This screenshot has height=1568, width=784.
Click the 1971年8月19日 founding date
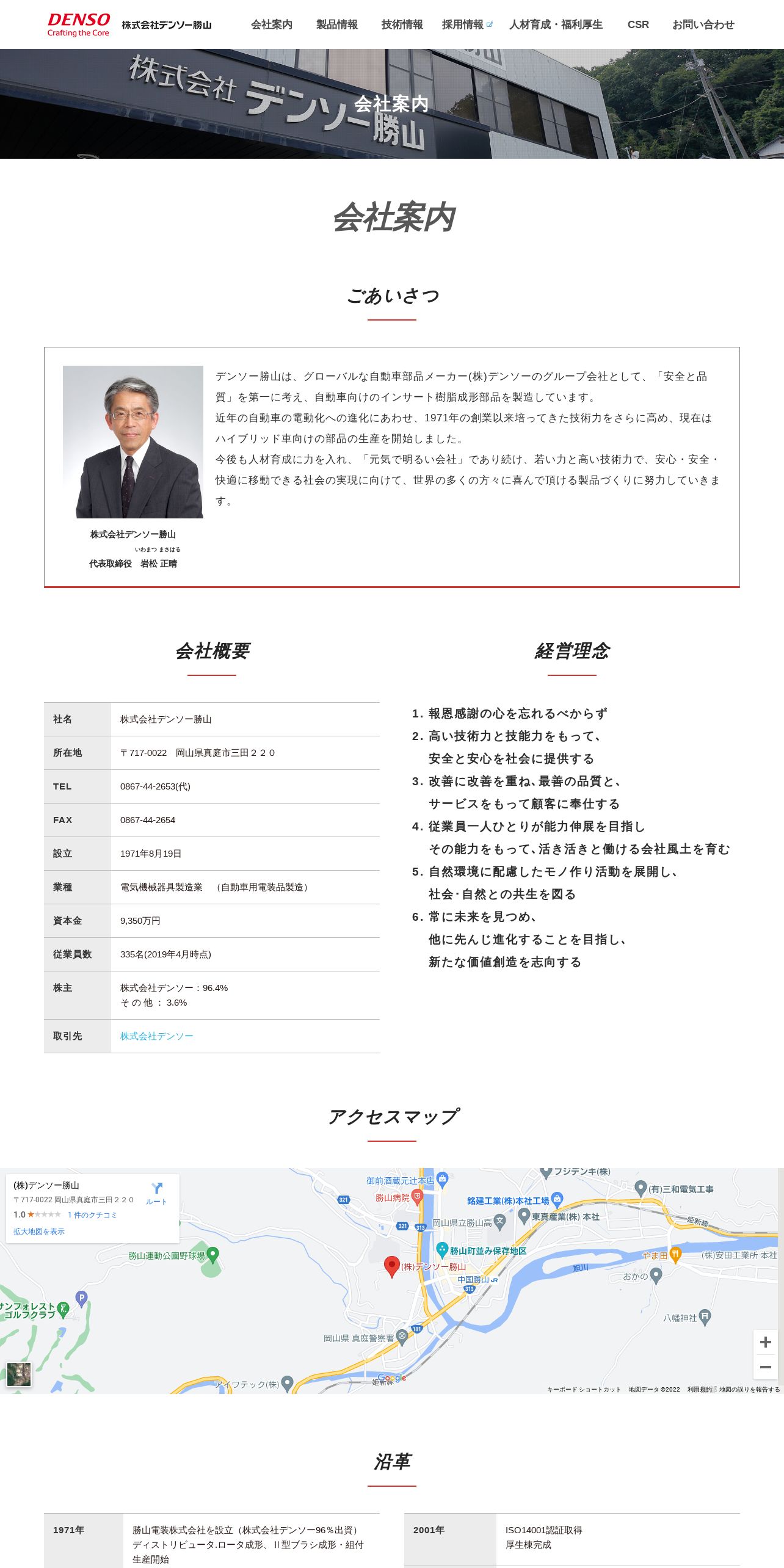tap(151, 854)
